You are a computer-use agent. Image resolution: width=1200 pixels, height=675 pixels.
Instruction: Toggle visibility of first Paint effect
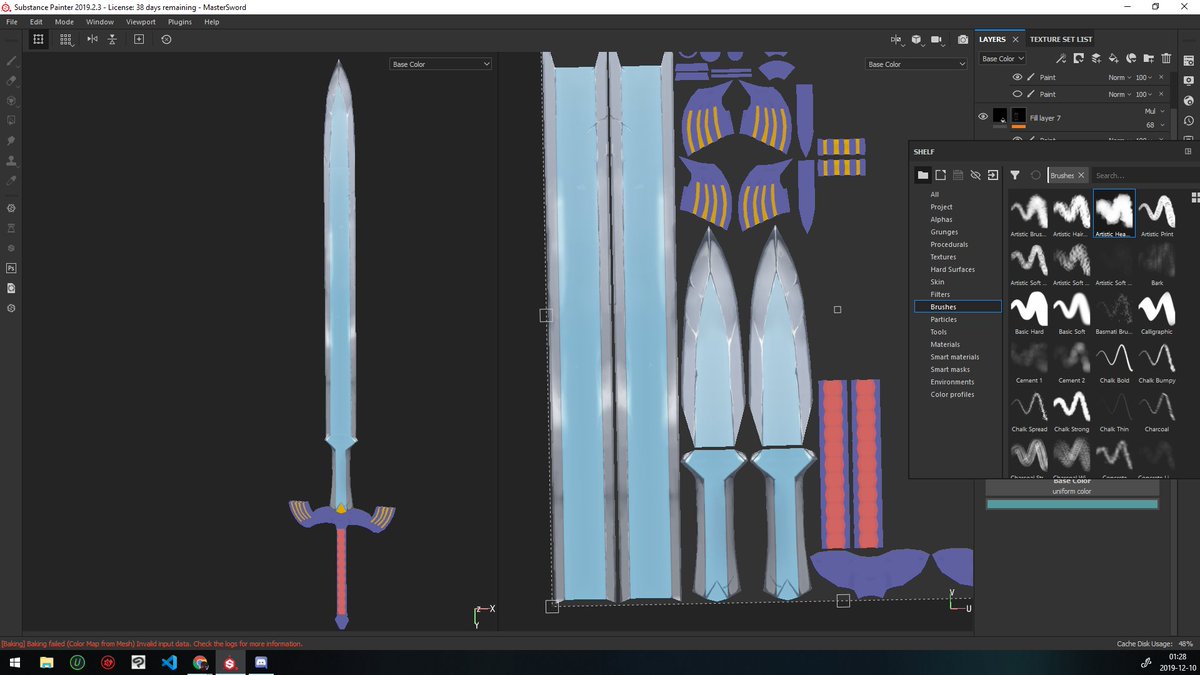(1017, 77)
